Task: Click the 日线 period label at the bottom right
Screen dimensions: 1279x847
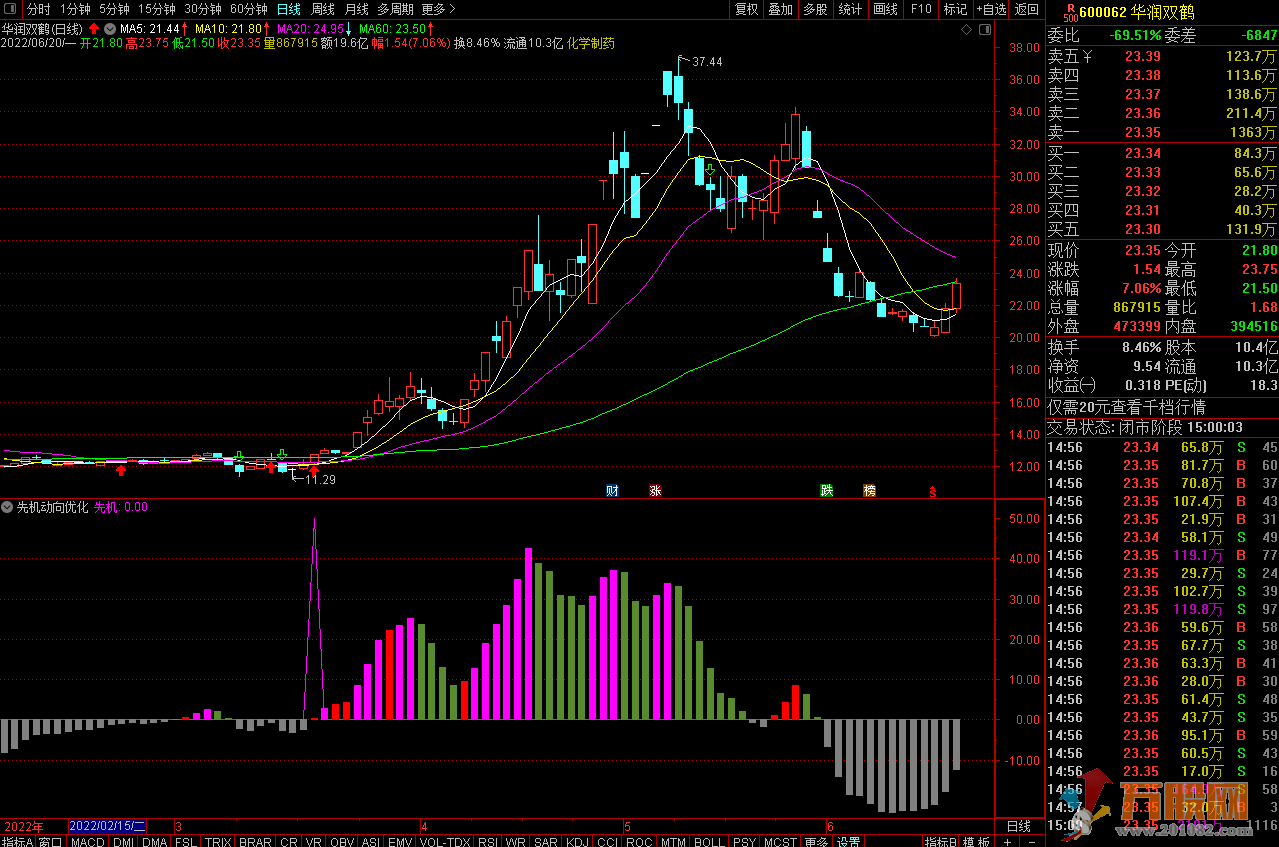Action: tap(1018, 826)
